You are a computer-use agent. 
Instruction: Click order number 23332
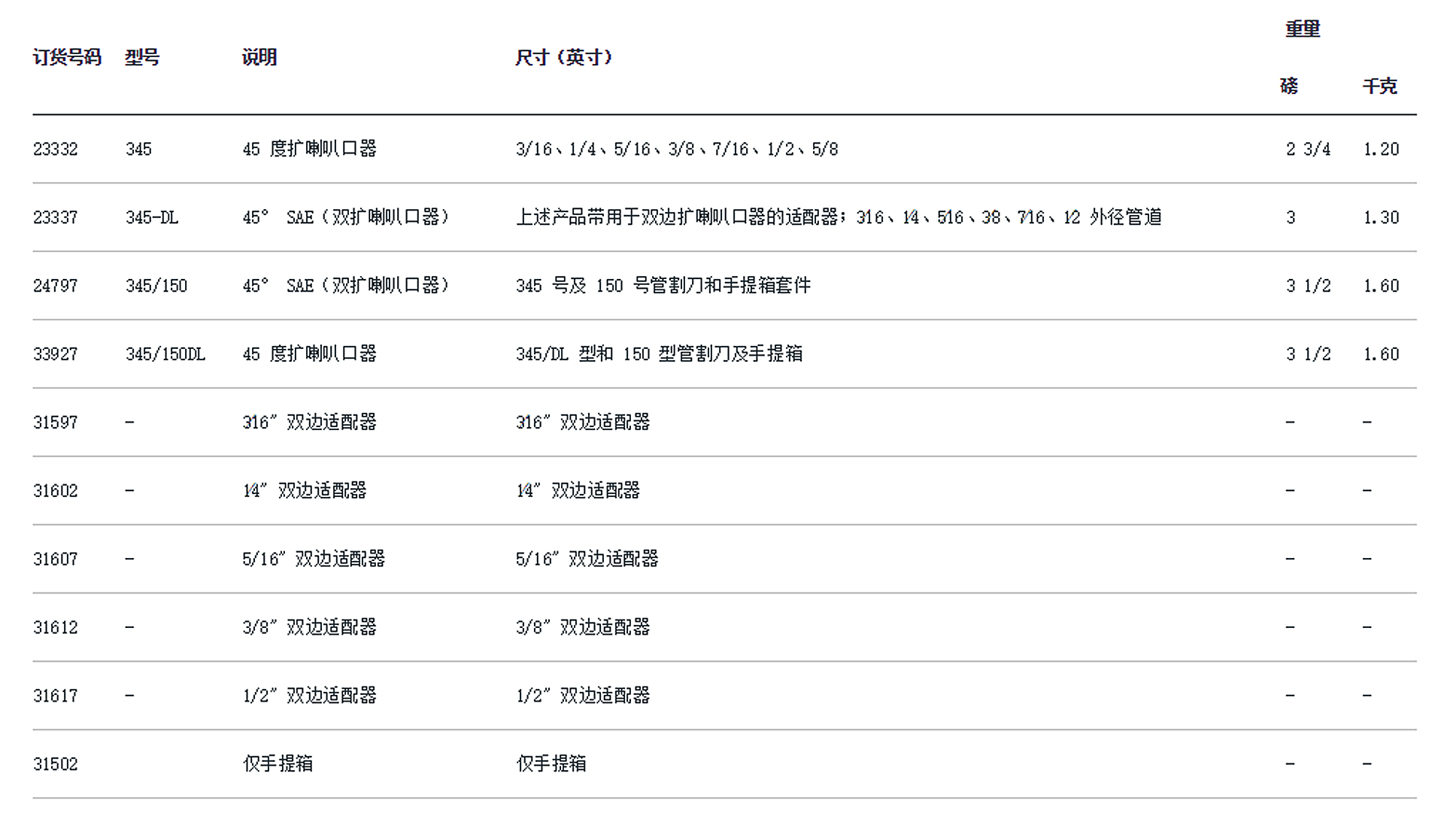[56, 149]
